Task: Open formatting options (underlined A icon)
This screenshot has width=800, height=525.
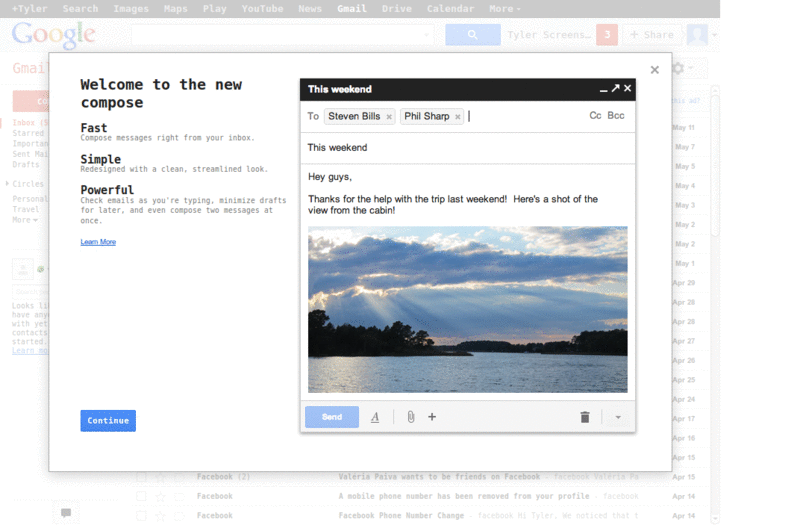Action: click(x=375, y=417)
